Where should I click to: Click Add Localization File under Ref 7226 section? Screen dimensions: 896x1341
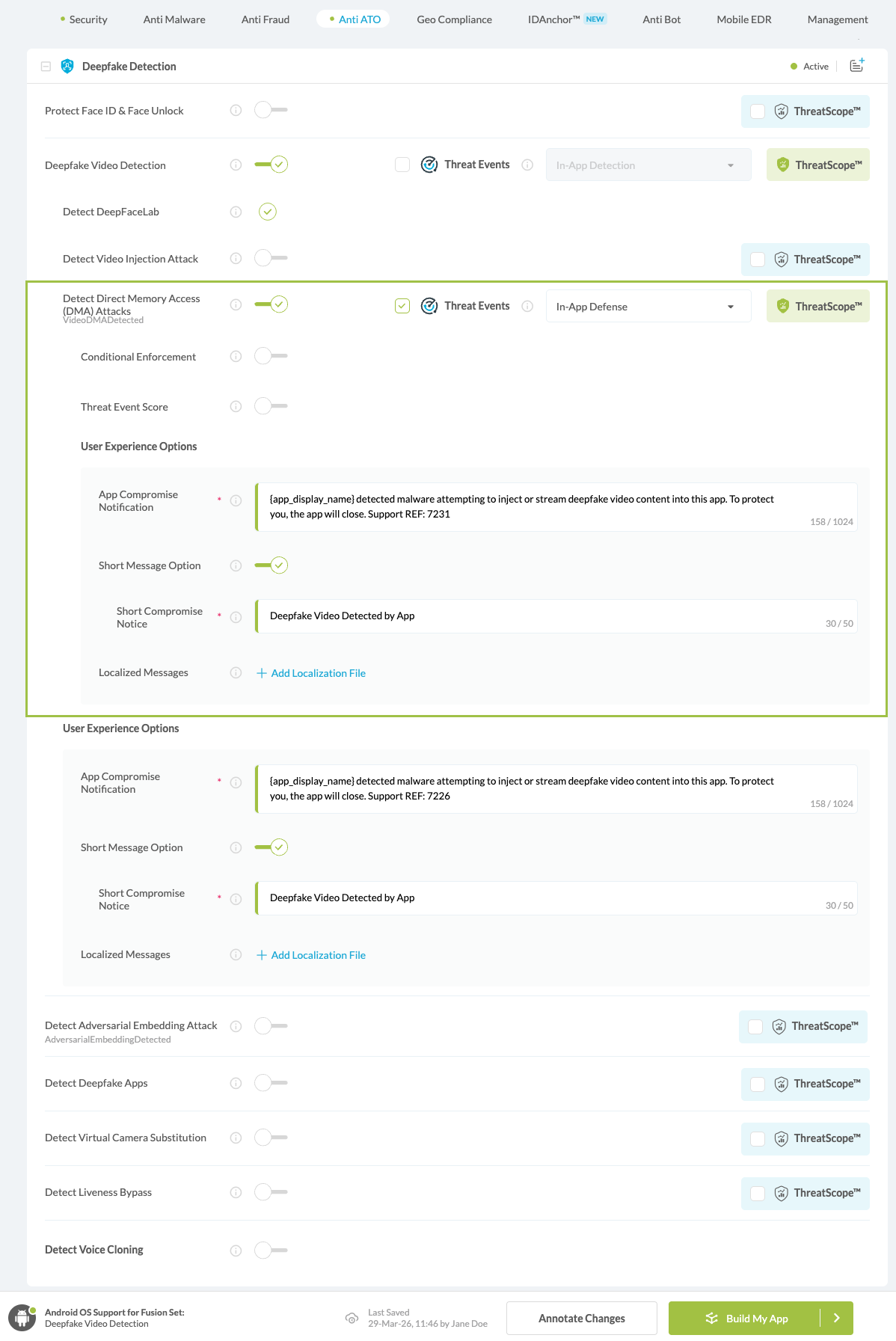tap(311, 955)
